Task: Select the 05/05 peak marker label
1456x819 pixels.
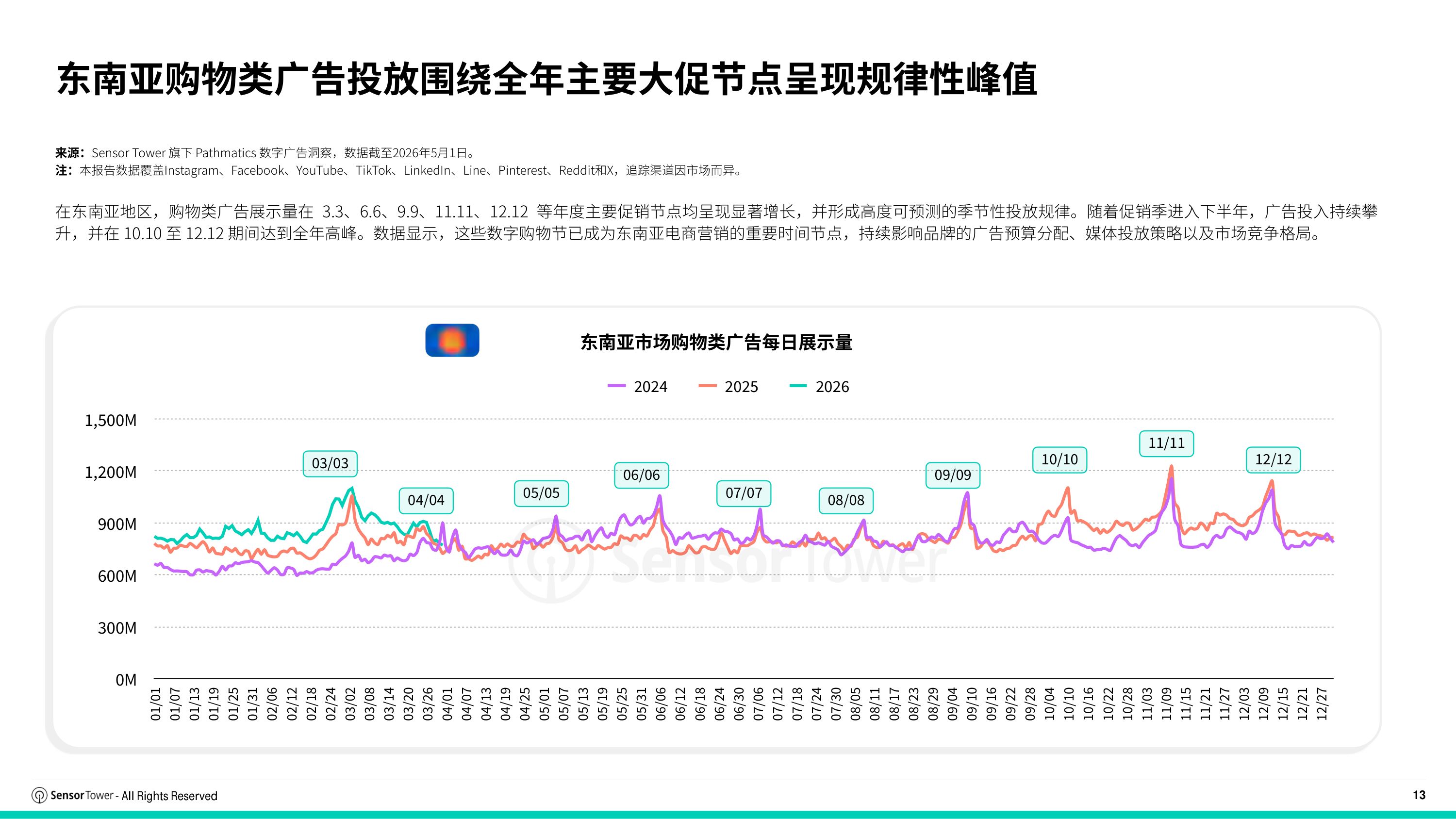Action: [x=542, y=493]
